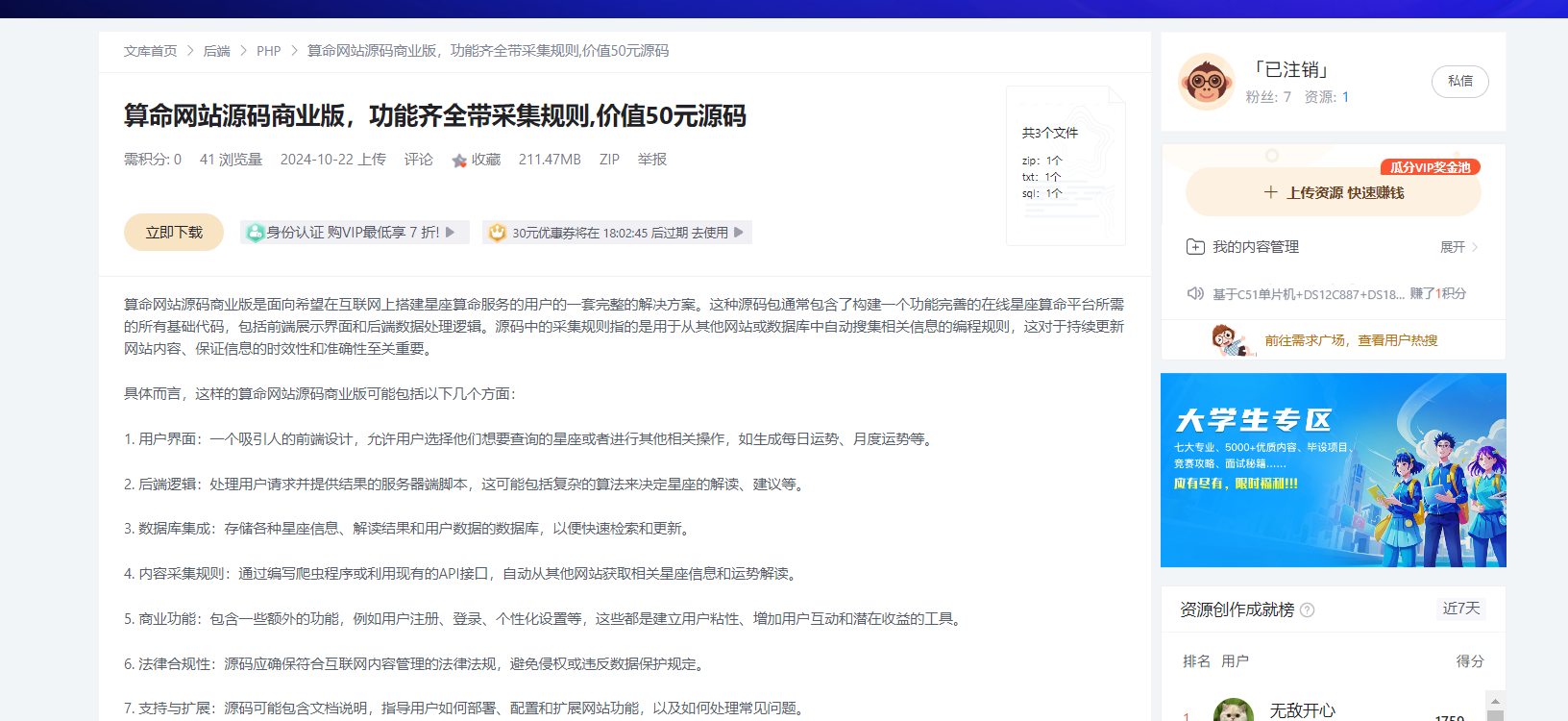
Task: Click the green identity badge icon
Action: pyautogui.click(x=255, y=233)
